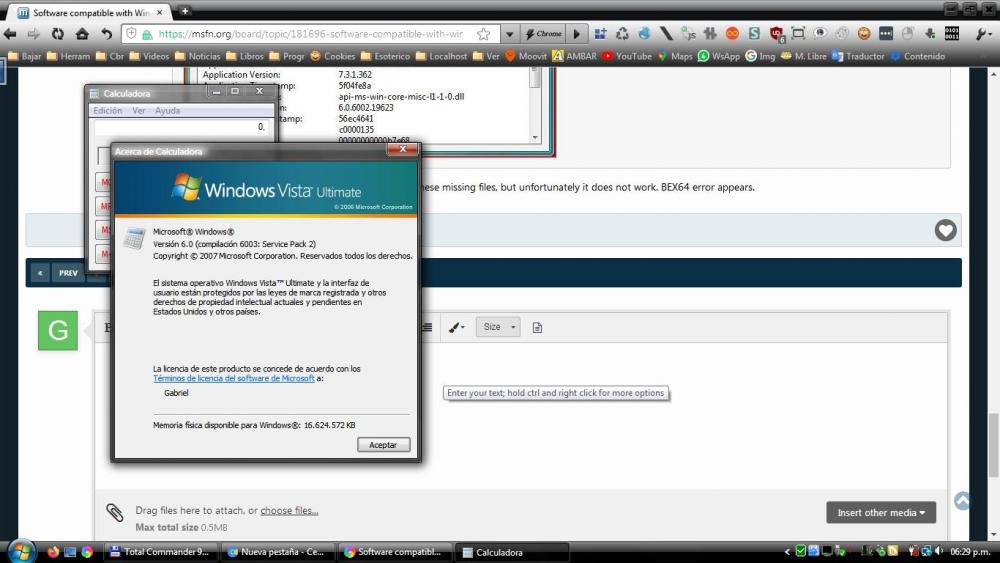1000x563 pixels.
Task: Open the Cookies bookmark
Action: (x=332, y=56)
